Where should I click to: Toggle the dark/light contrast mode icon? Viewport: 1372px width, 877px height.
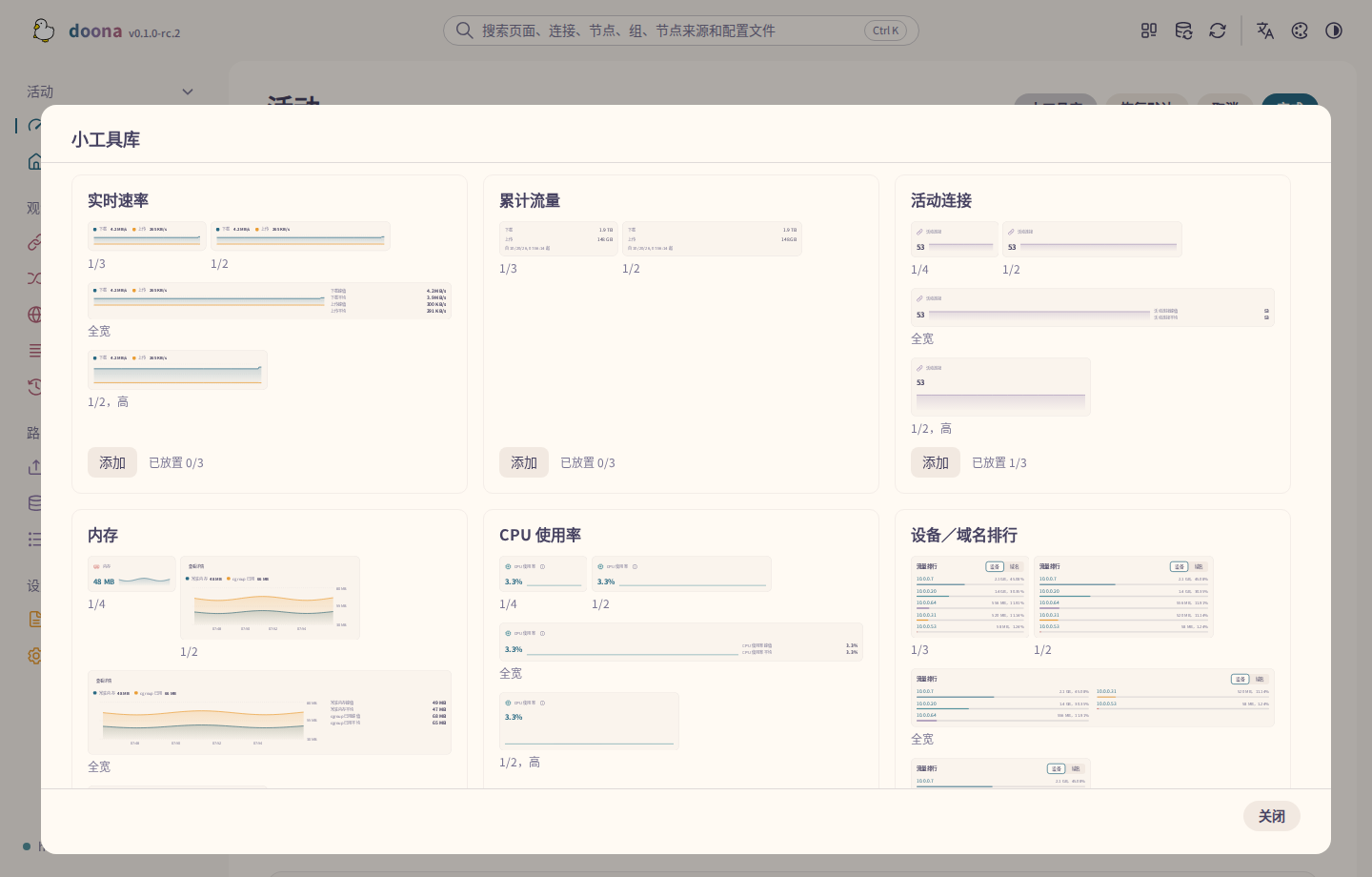[x=1334, y=31]
